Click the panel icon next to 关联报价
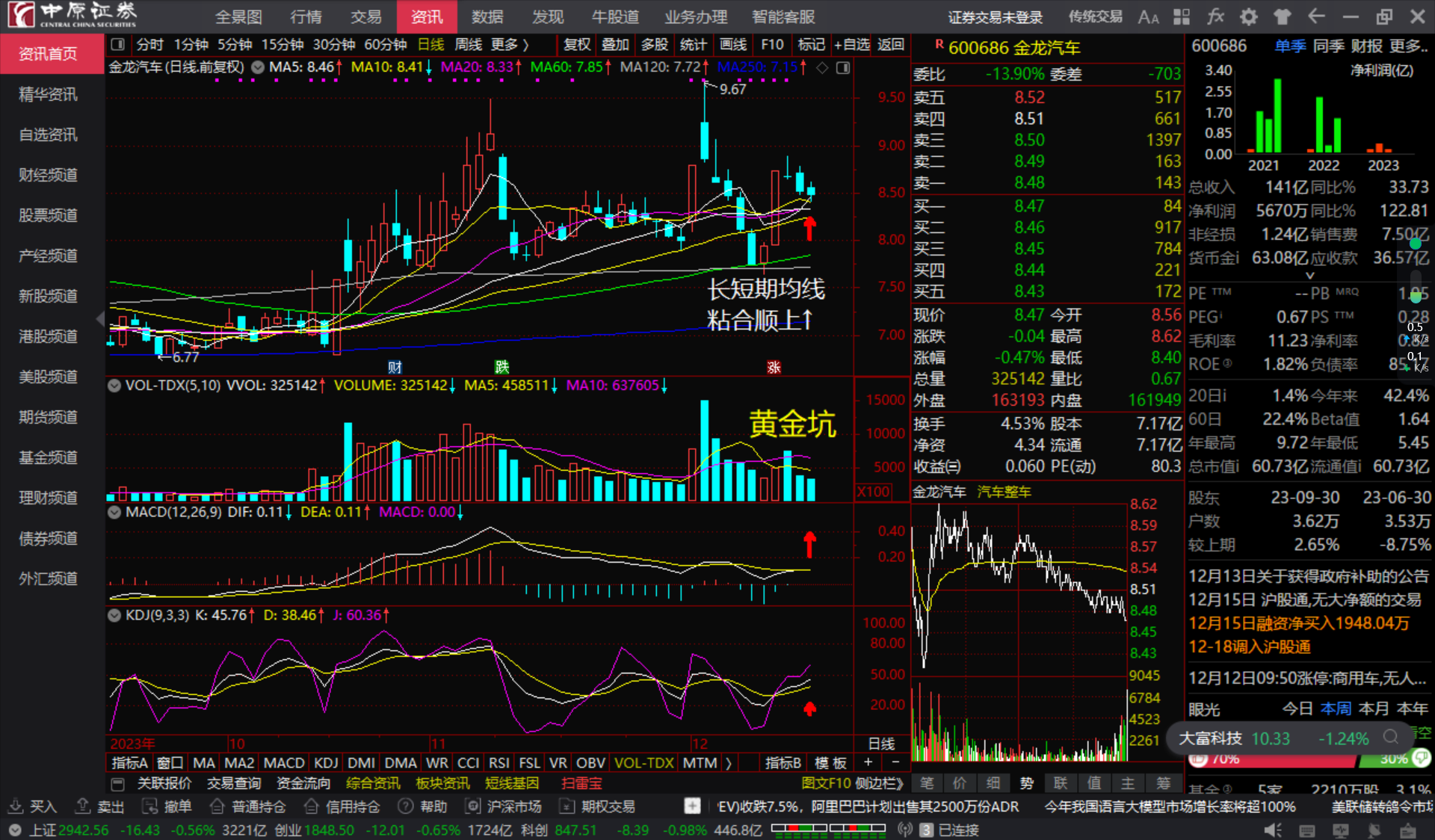The width and height of the screenshot is (1435, 840). coord(117,784)
